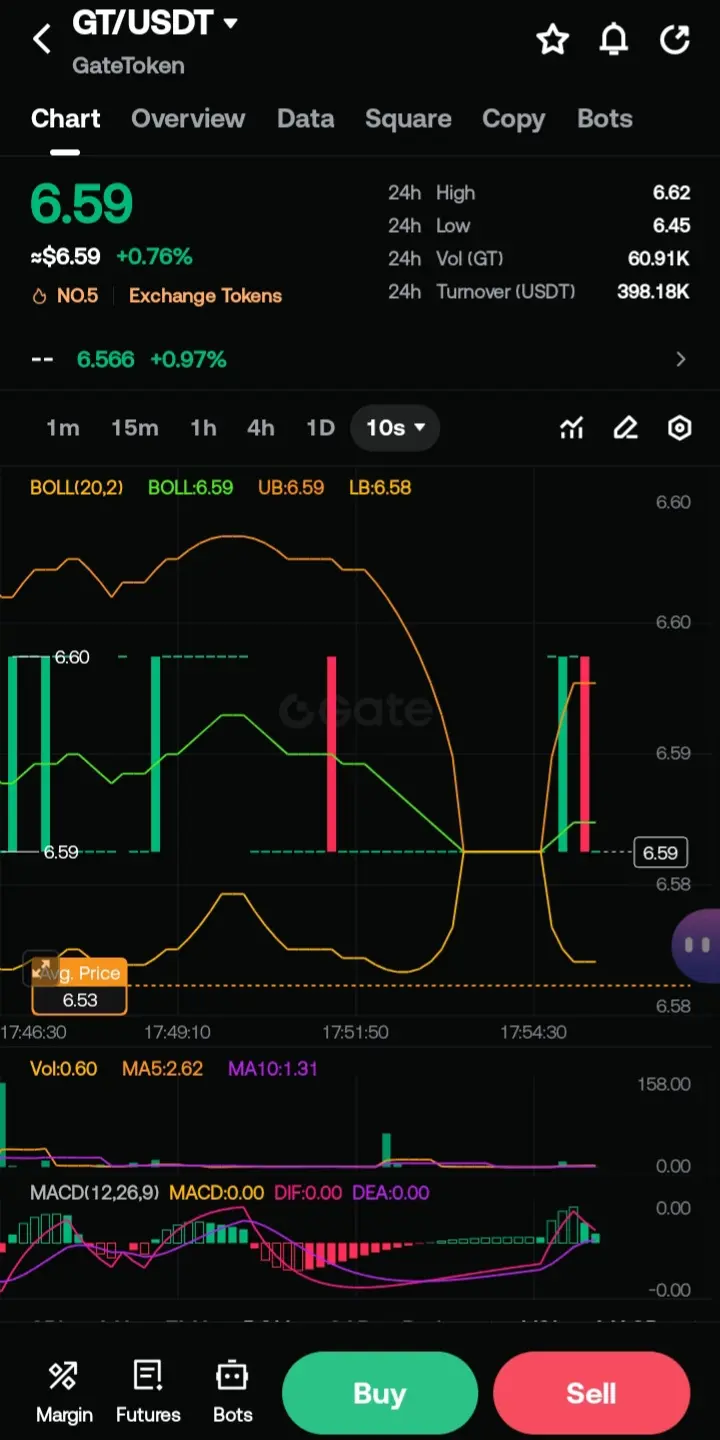The width and height of the screenshot is (720, 1440).
Task: Tap the Vol:0.60 volume label
Action: [x=64, y=1069]
